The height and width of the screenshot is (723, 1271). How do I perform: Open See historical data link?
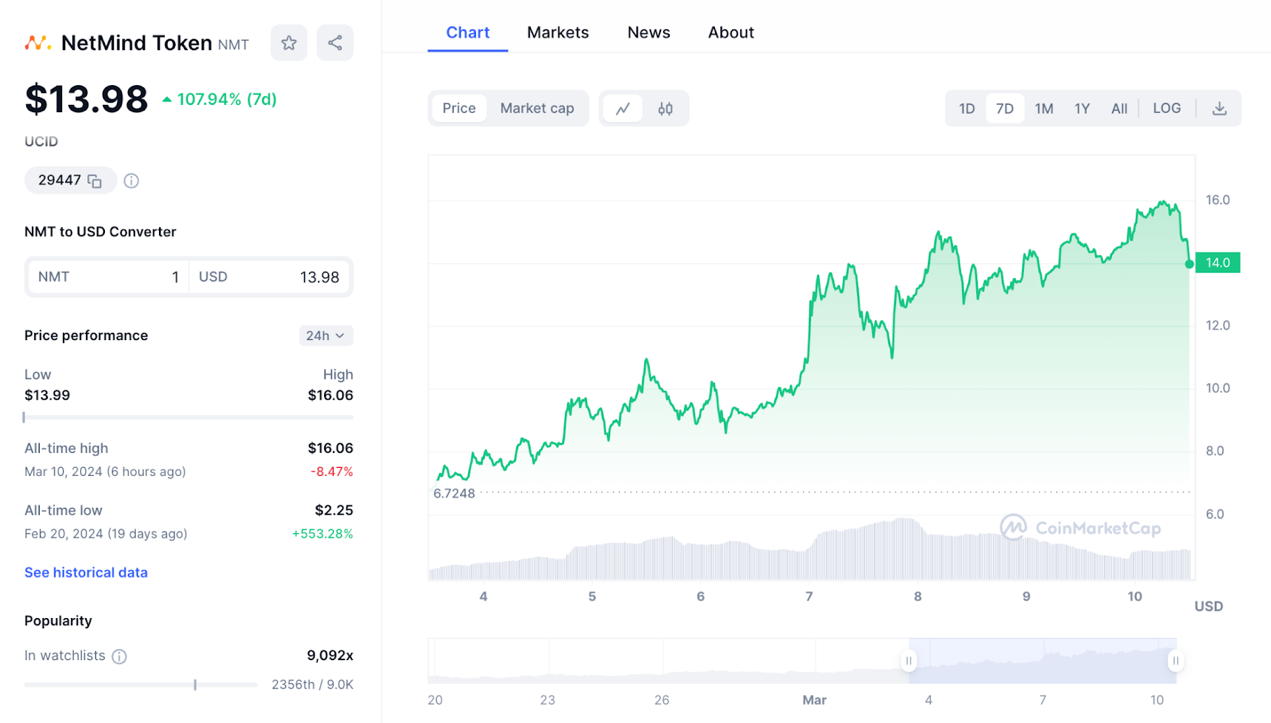(x=86, y=573)
